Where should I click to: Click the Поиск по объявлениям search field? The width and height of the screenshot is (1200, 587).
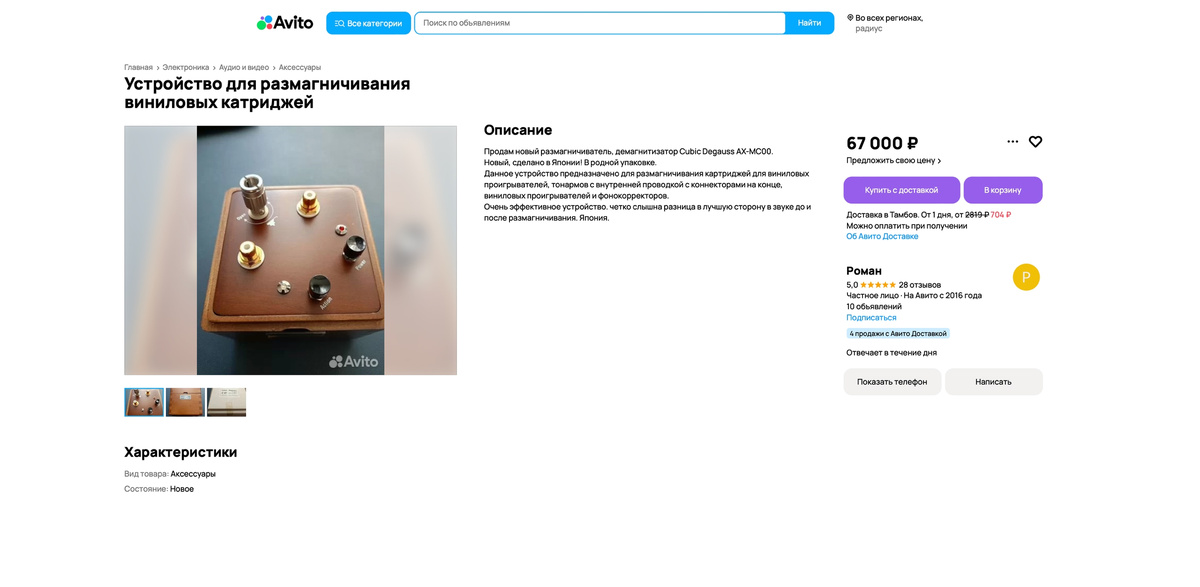pos(600,23)
